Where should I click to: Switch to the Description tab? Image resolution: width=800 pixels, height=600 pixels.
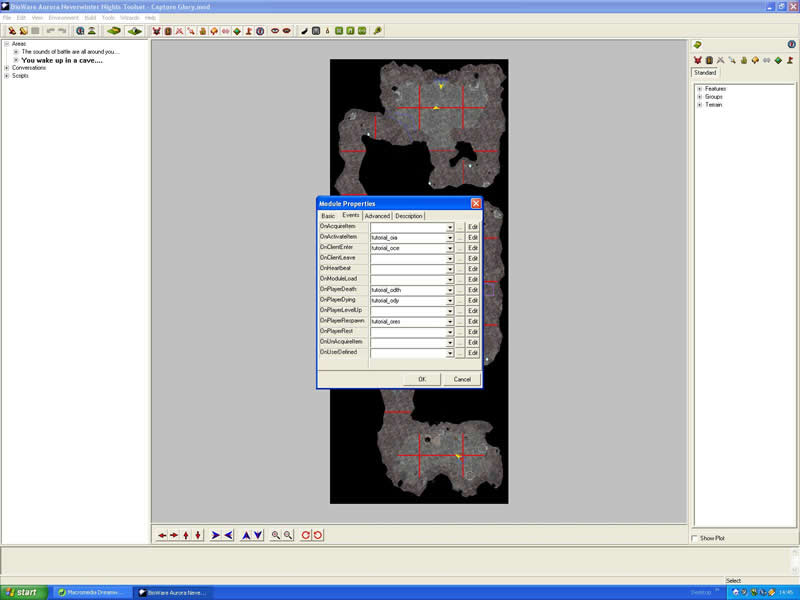[x=409, y=216]
